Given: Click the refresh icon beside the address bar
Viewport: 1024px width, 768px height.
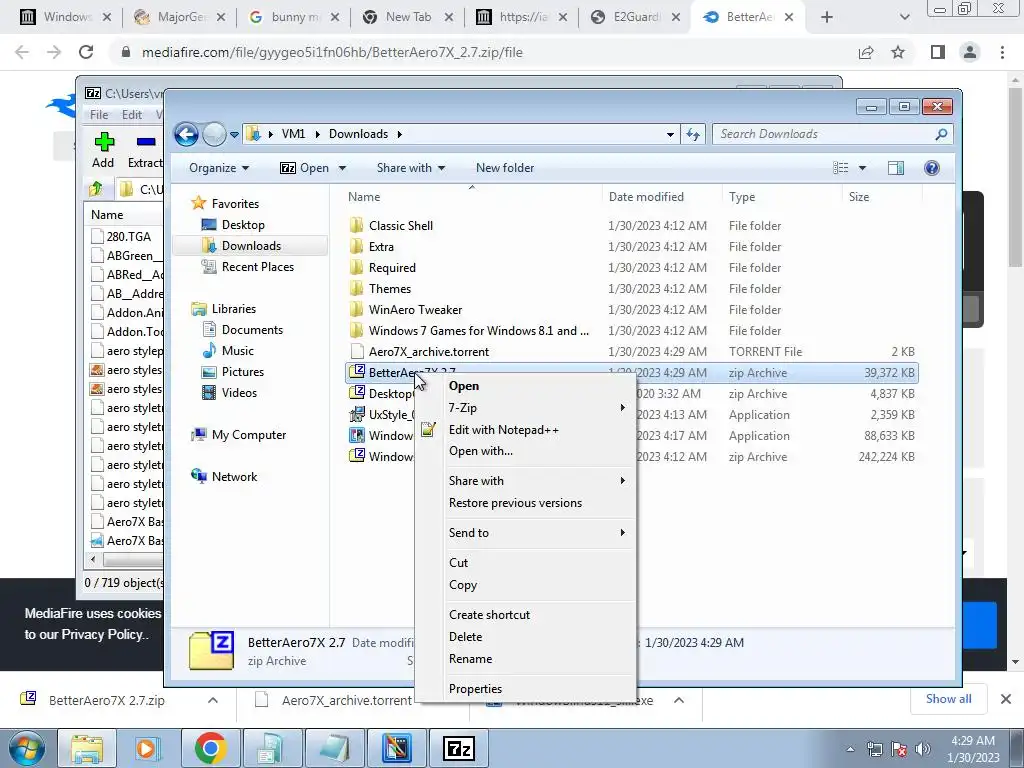Looking at the screenshot, I should [692, 135].
